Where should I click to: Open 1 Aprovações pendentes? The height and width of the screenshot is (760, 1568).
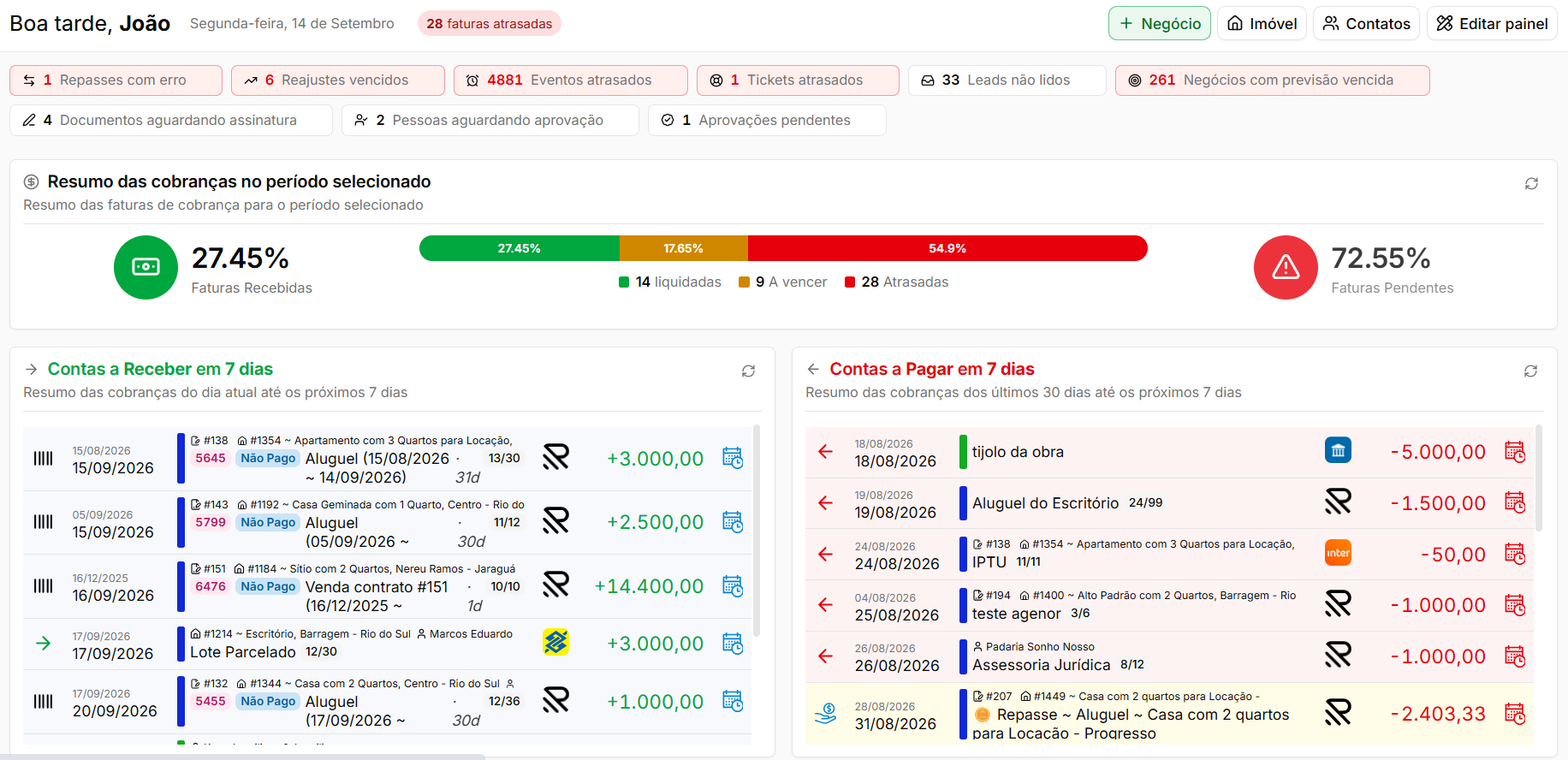[x=767, y=121]
